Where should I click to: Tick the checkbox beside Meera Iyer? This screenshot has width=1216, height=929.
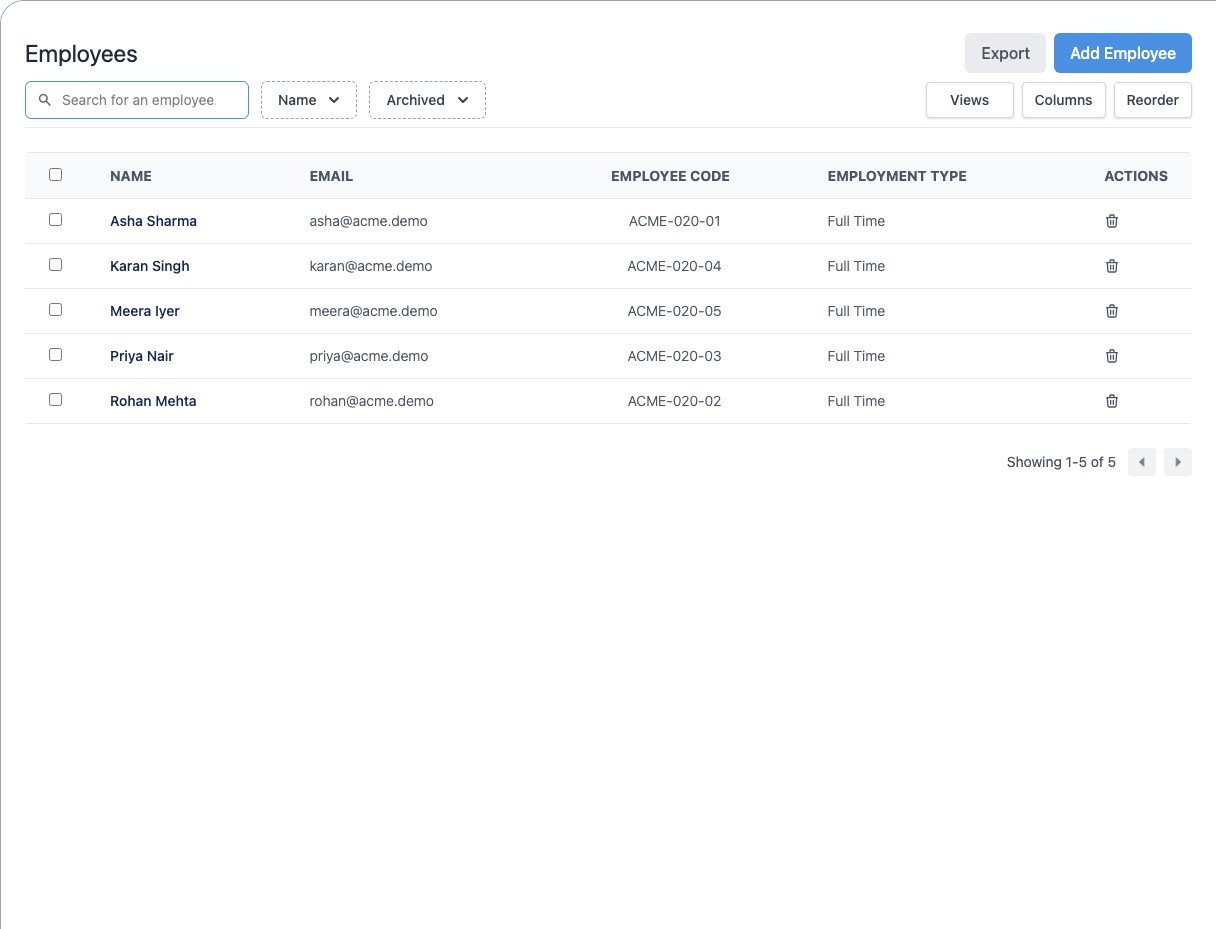[56, 310]
